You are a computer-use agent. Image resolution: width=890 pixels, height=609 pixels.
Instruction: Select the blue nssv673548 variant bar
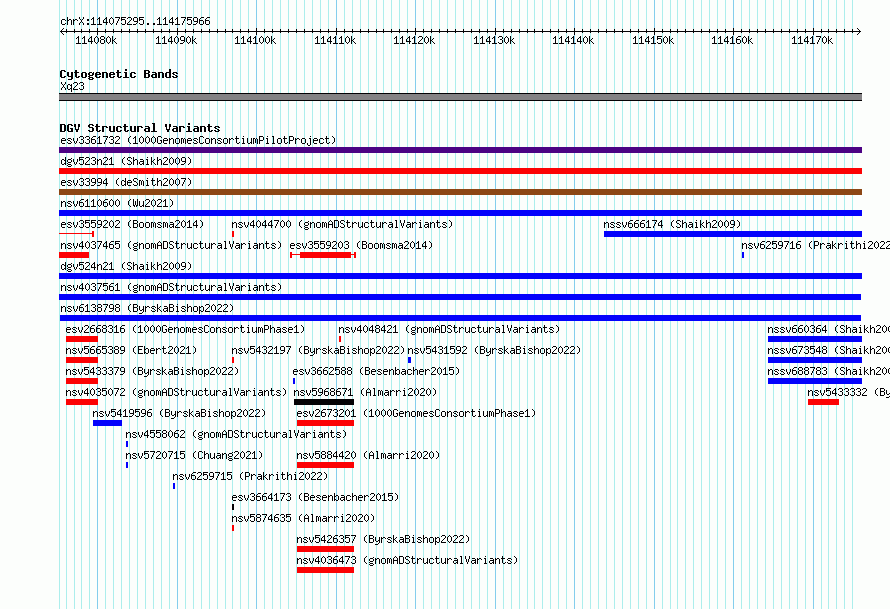[815, 360]
